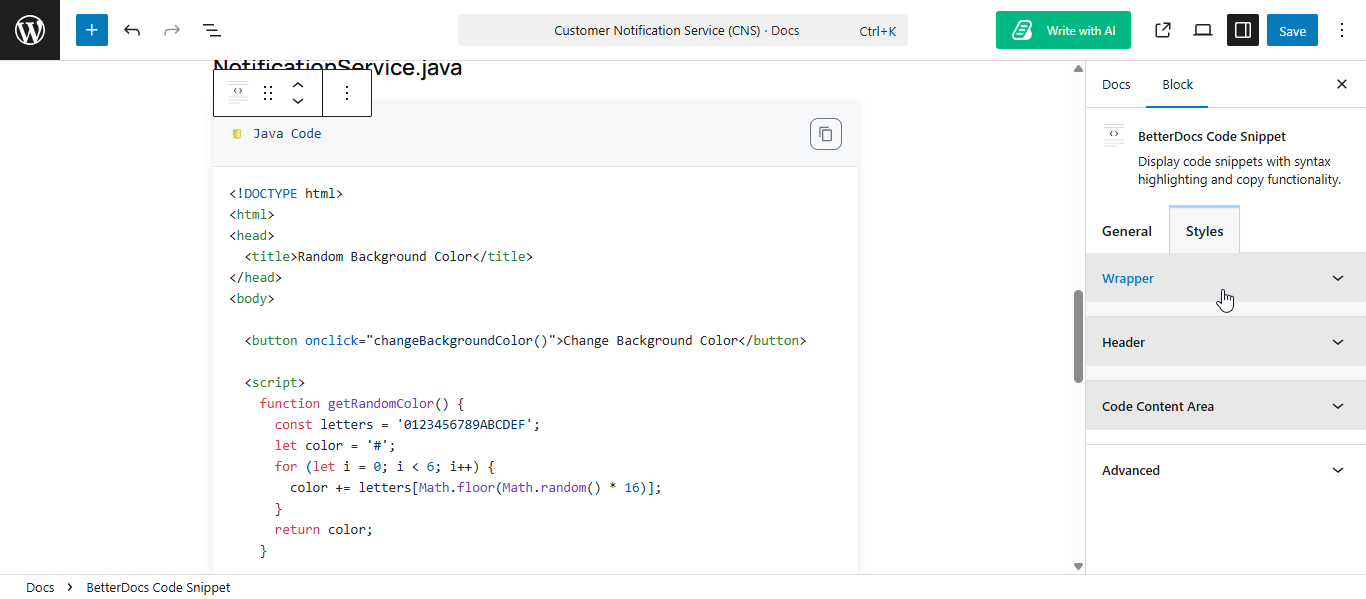Click the scrollbar up arrow
1366x599 pixels.
(1078, 68)
